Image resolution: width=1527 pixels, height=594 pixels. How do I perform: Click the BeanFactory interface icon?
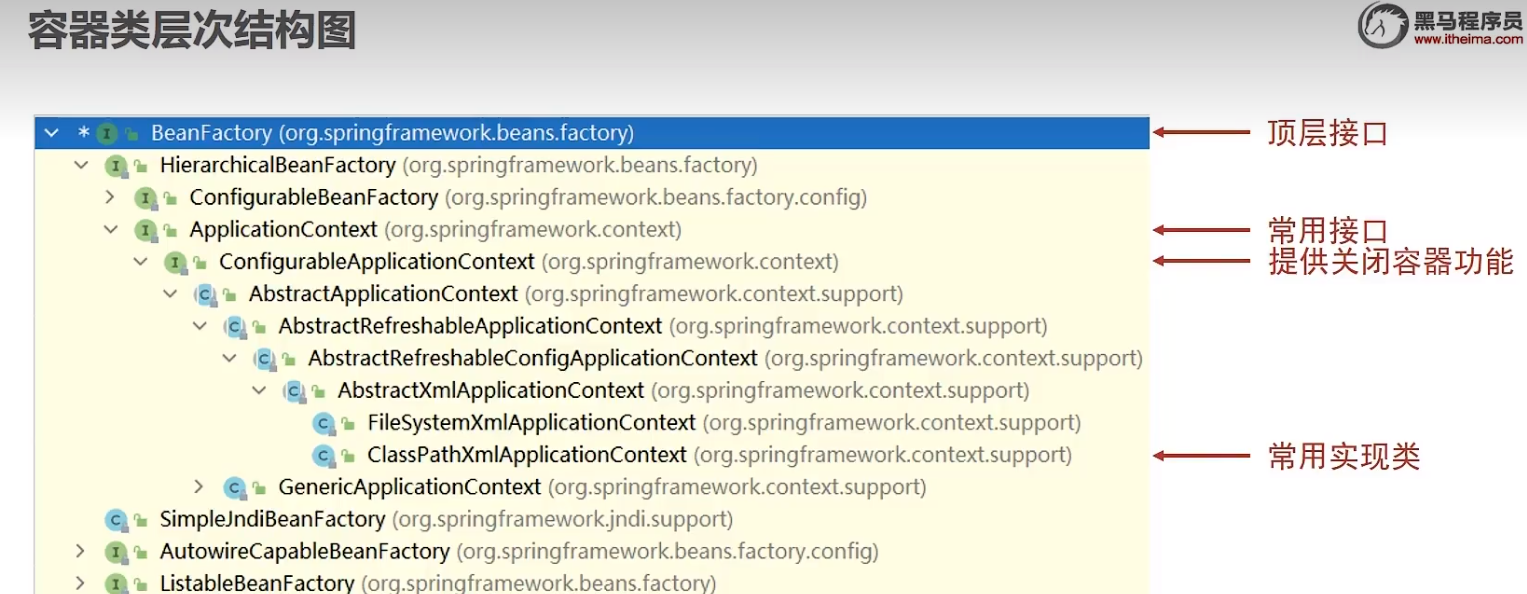click(107, 133)
